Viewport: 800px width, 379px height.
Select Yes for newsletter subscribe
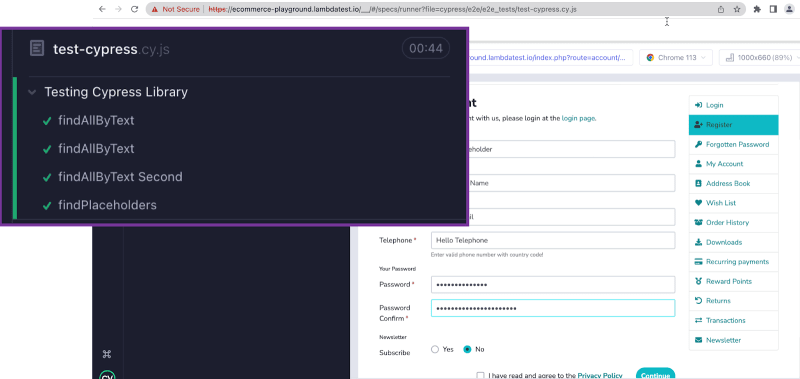(435, 349)
